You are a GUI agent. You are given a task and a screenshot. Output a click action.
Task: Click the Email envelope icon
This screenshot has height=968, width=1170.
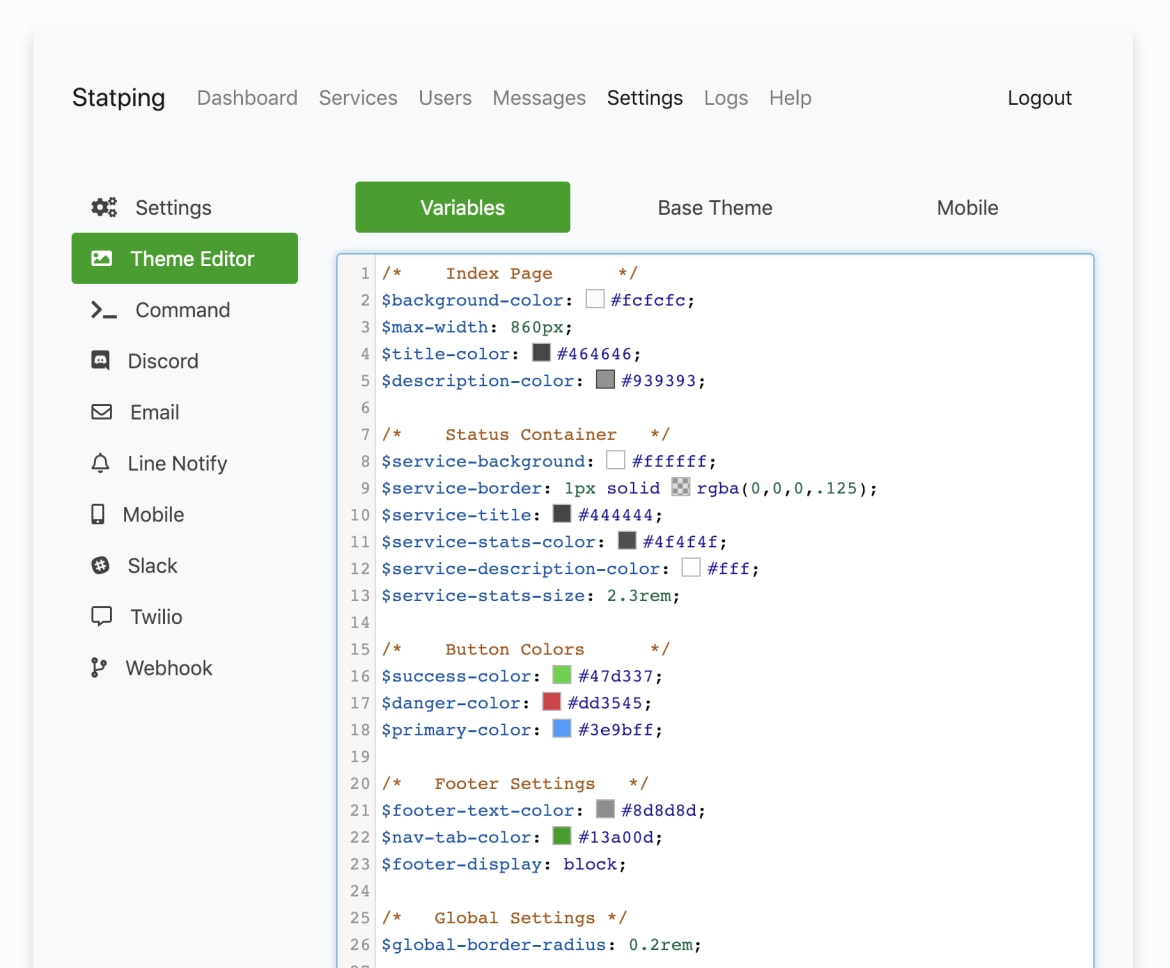103,412
